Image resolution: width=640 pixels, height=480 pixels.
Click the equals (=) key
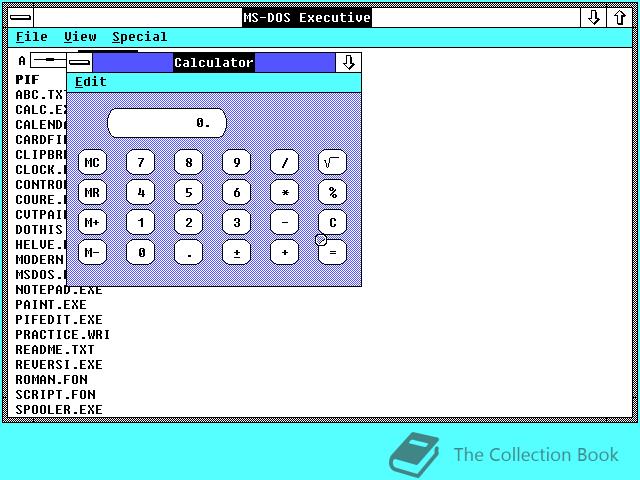[x=333, y=252]
